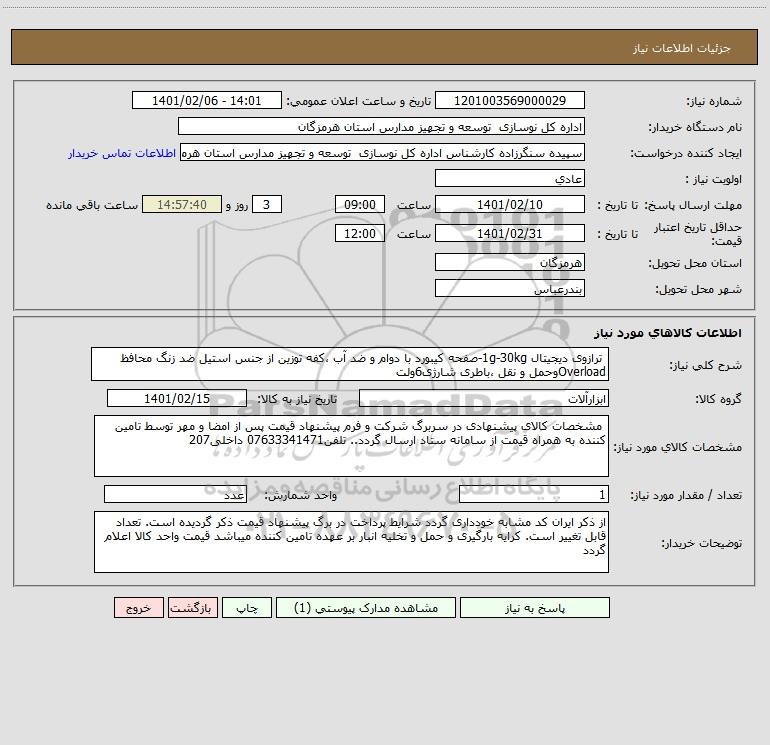
Task: Click the goods specifications text box
Action: (x=351, y=446)
